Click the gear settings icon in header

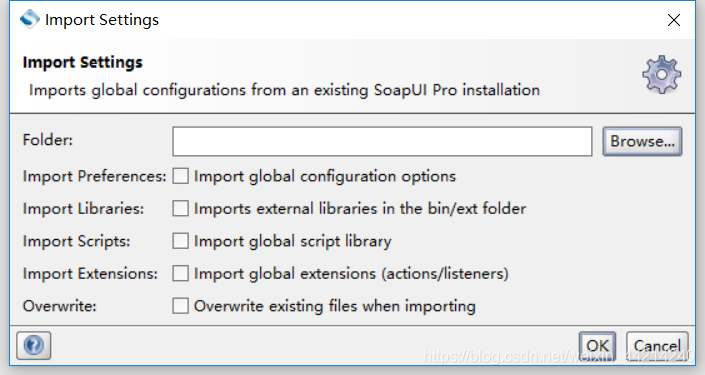click(661, 75)
